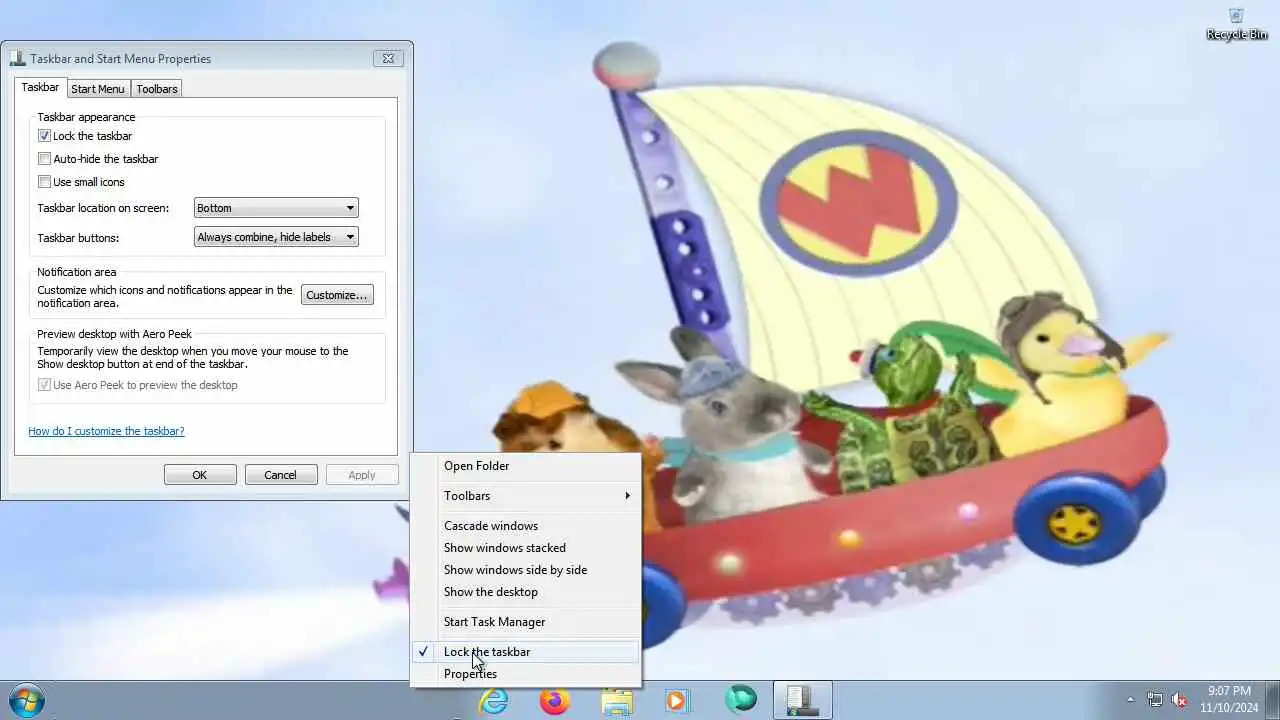This screenshot has height=720, width=1280.
Task: Close Taskbar and Start Menu Properties dialog
Action: point(388,58)
